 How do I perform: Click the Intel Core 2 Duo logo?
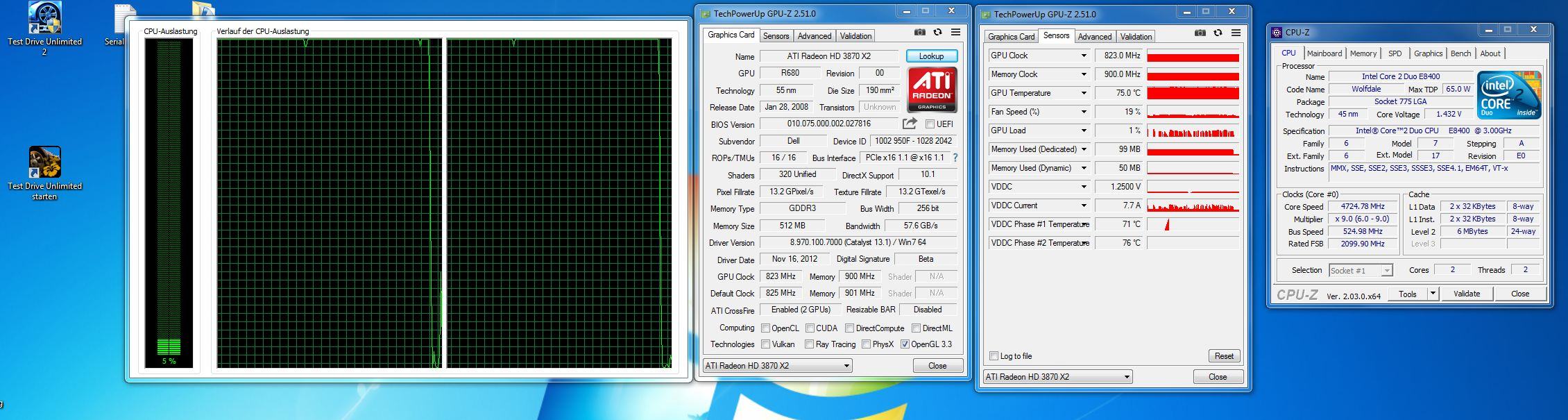[1509, 94]
